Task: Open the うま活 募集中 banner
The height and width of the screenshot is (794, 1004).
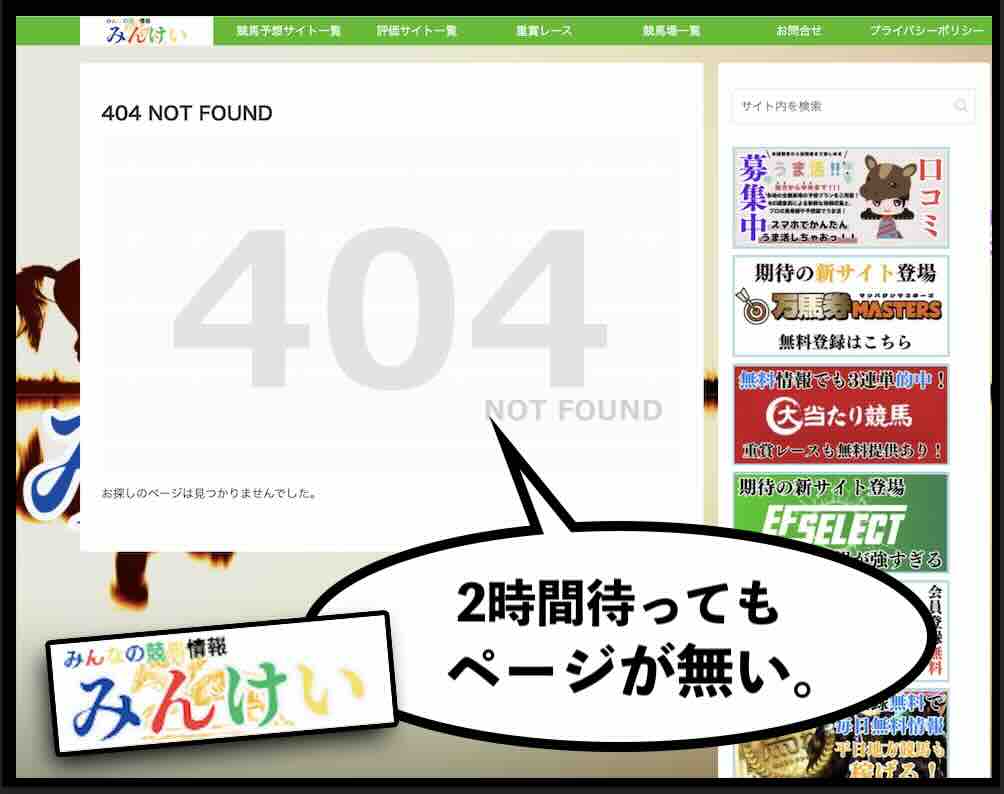Action: click(x=840, y=197)
